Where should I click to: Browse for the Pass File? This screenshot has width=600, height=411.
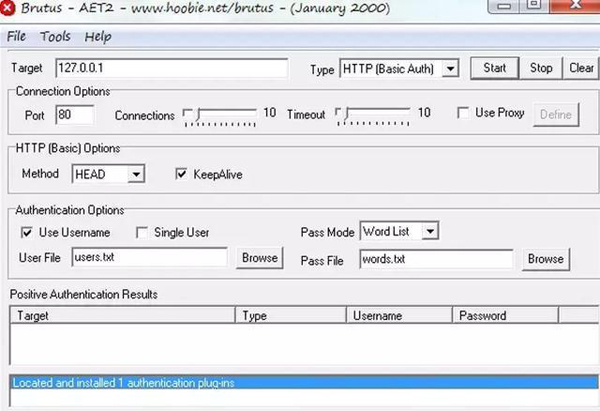[x=546, y=259]
